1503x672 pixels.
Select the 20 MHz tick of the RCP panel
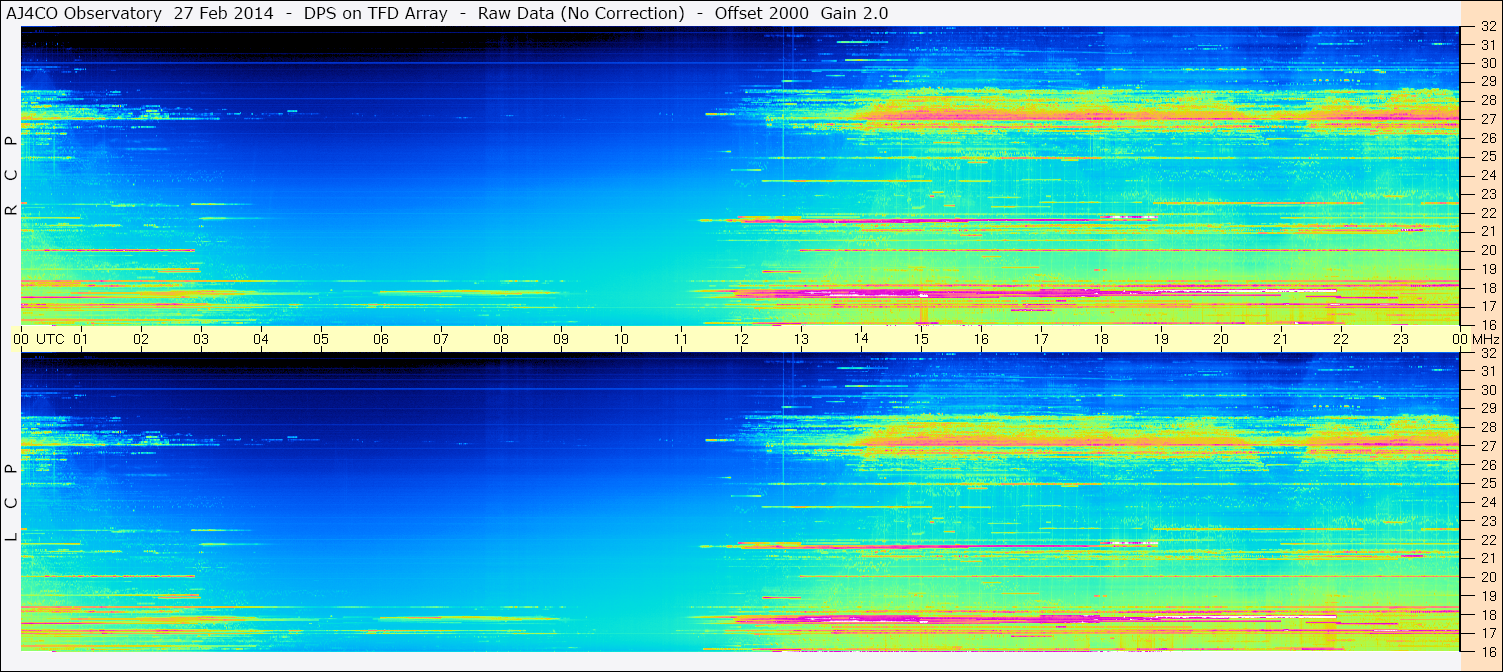tap(1488, 250)
